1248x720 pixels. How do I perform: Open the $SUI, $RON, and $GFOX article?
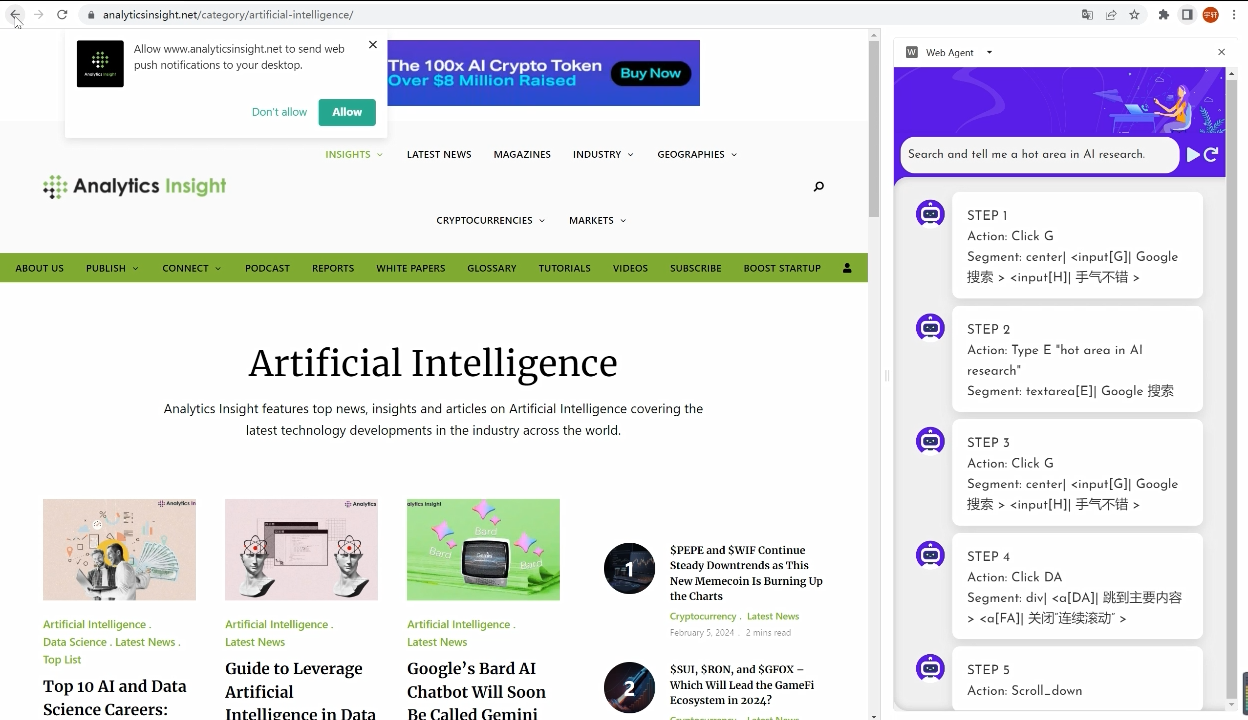point(742,685)
